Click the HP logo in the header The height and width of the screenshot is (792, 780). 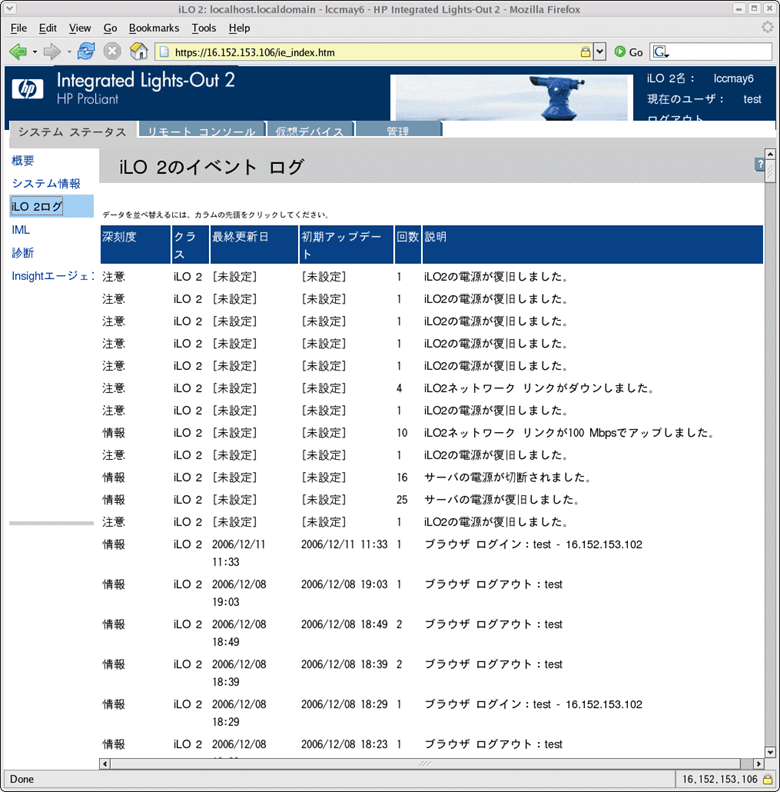(27, 88)
